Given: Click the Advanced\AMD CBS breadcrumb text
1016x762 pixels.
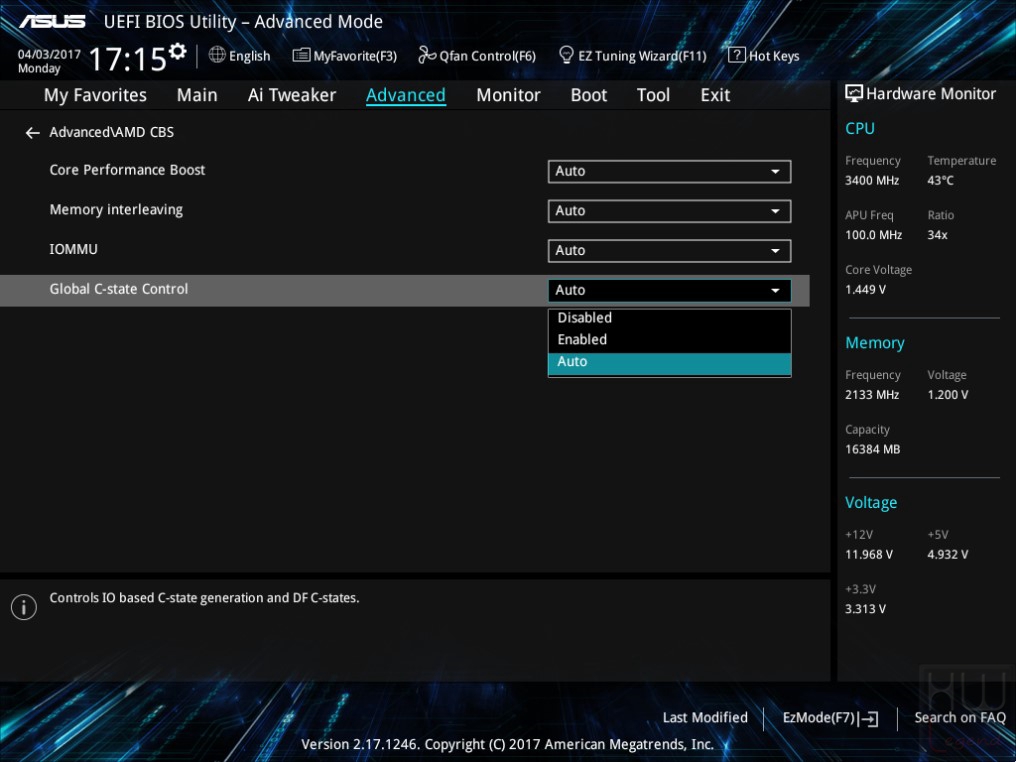Looking at the screenshot, I should point(111,132).
